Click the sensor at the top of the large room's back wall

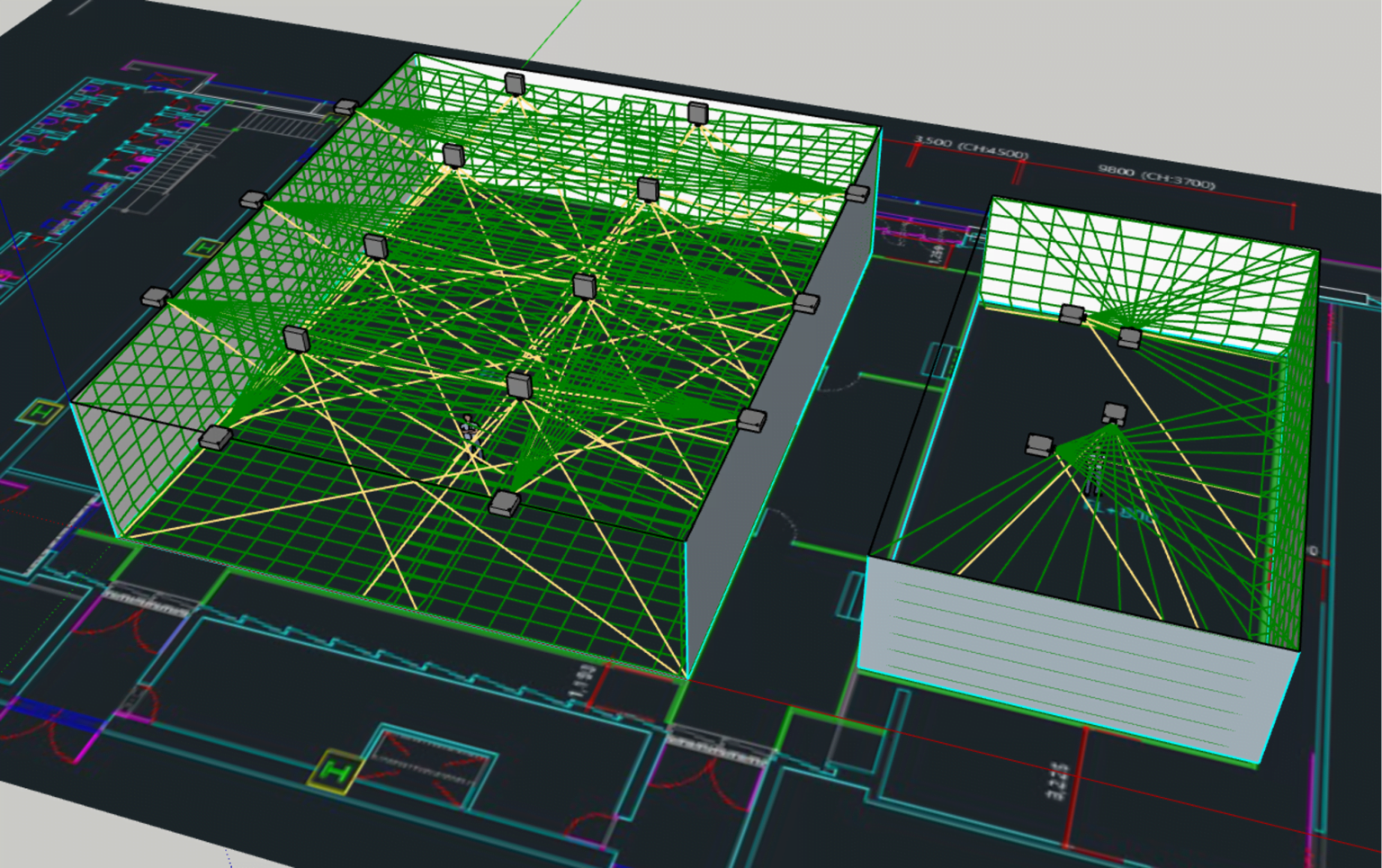point(515,84)
